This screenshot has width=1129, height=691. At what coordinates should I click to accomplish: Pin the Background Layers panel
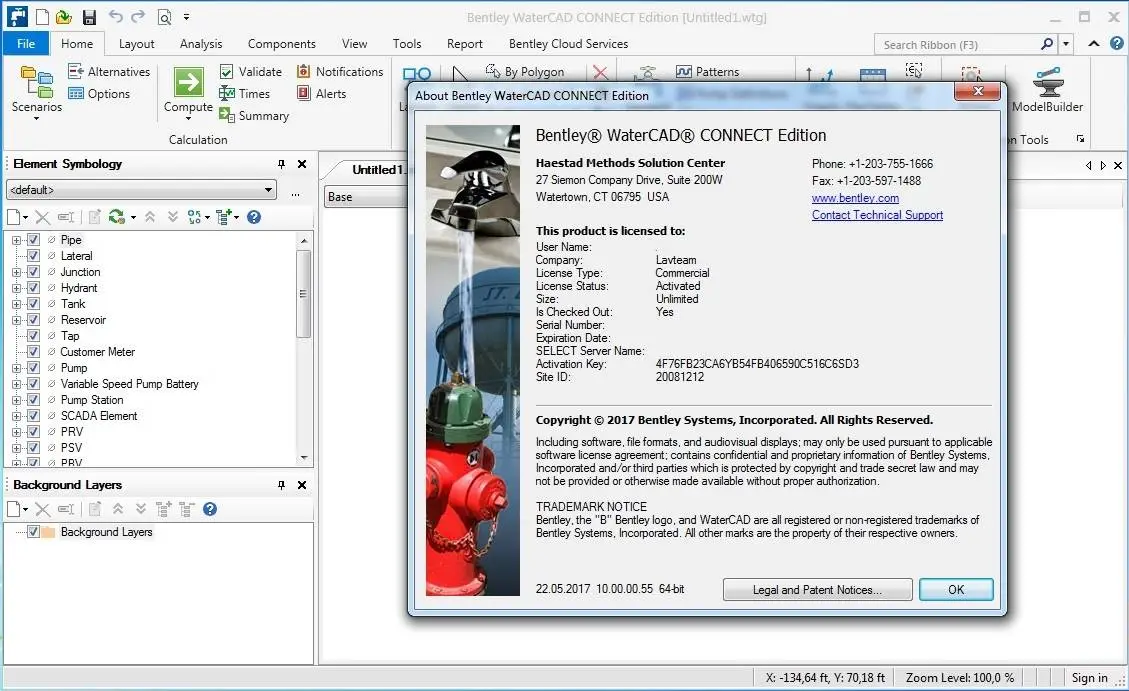coord(282,485)
